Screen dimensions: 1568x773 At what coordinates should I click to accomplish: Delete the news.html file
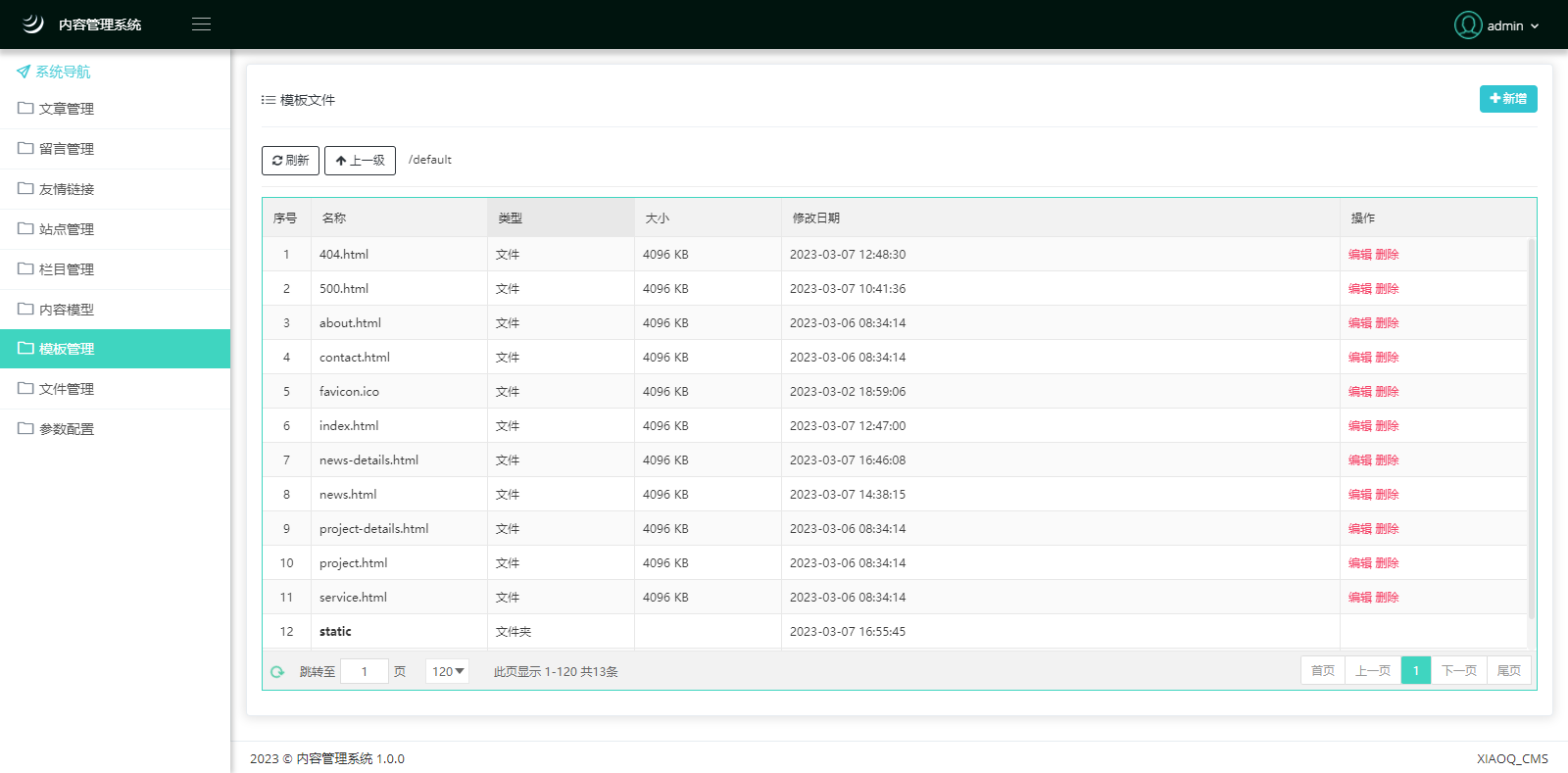click(1387, 495)
